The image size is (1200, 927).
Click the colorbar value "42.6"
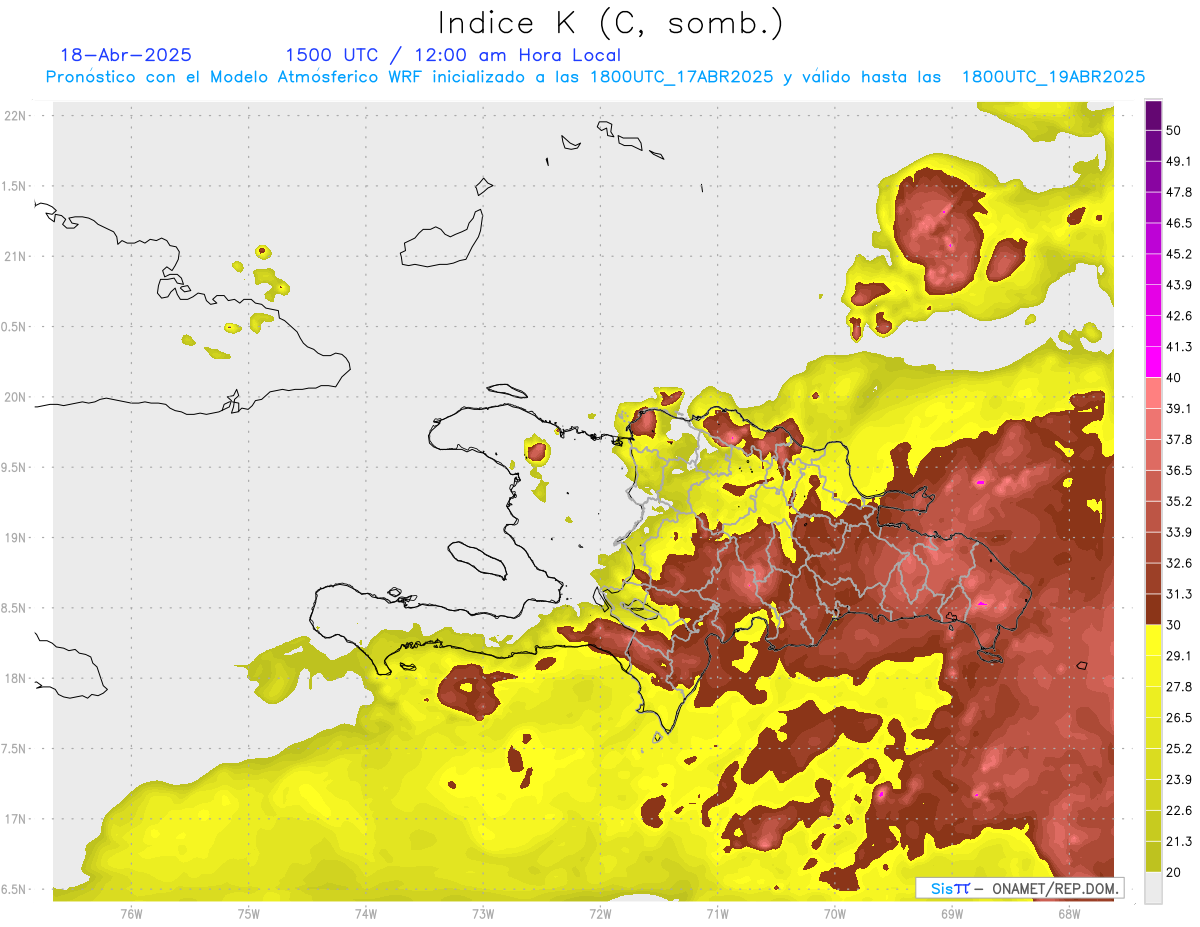click(1179, 316)
